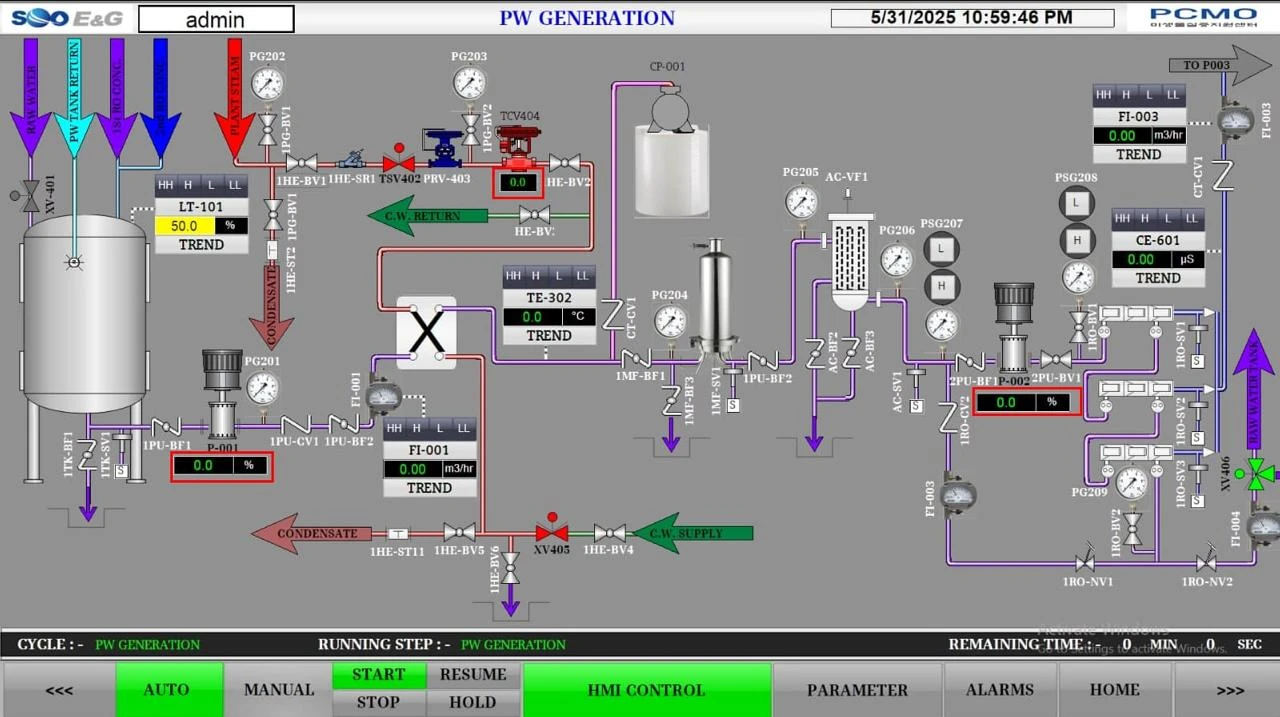
Task: Open TREND under TE-302 temperature
Action: click(548, 336)
